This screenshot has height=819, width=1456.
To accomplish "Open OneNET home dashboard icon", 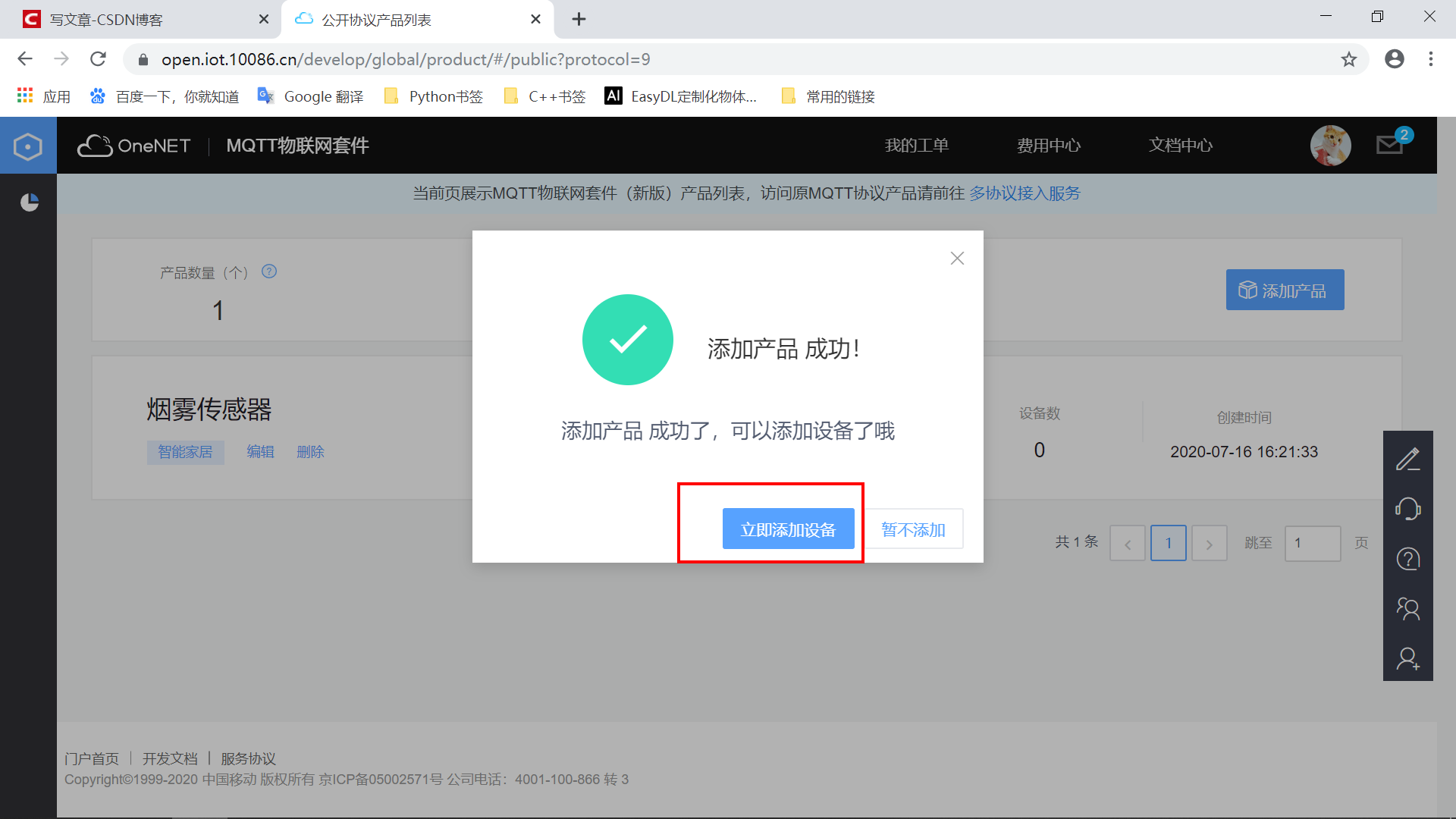I will 27,145.
